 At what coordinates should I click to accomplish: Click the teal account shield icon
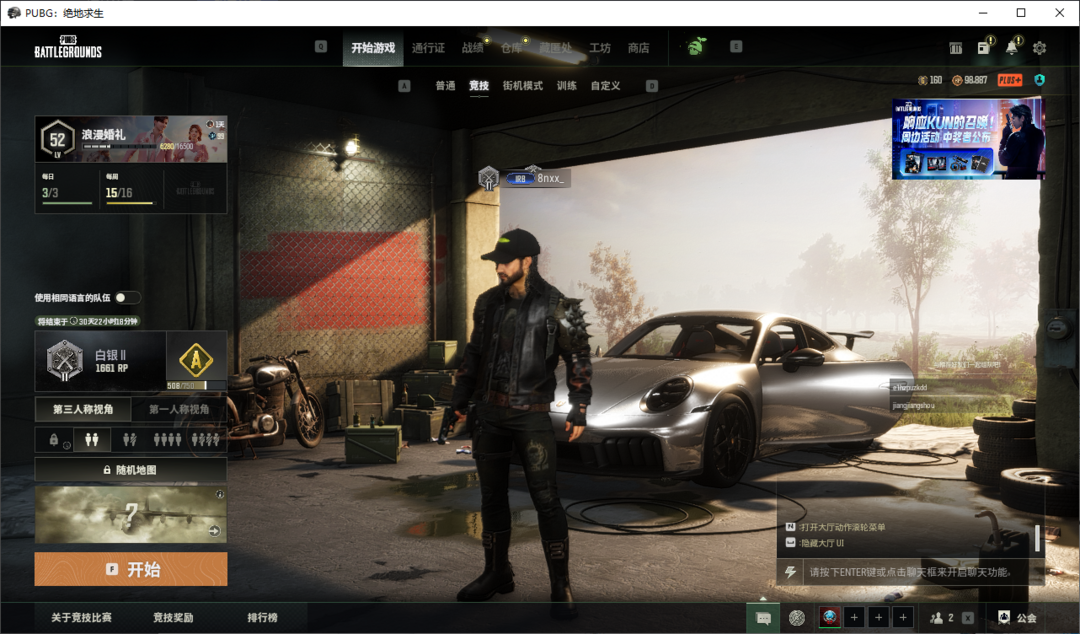coord(1039,80)
